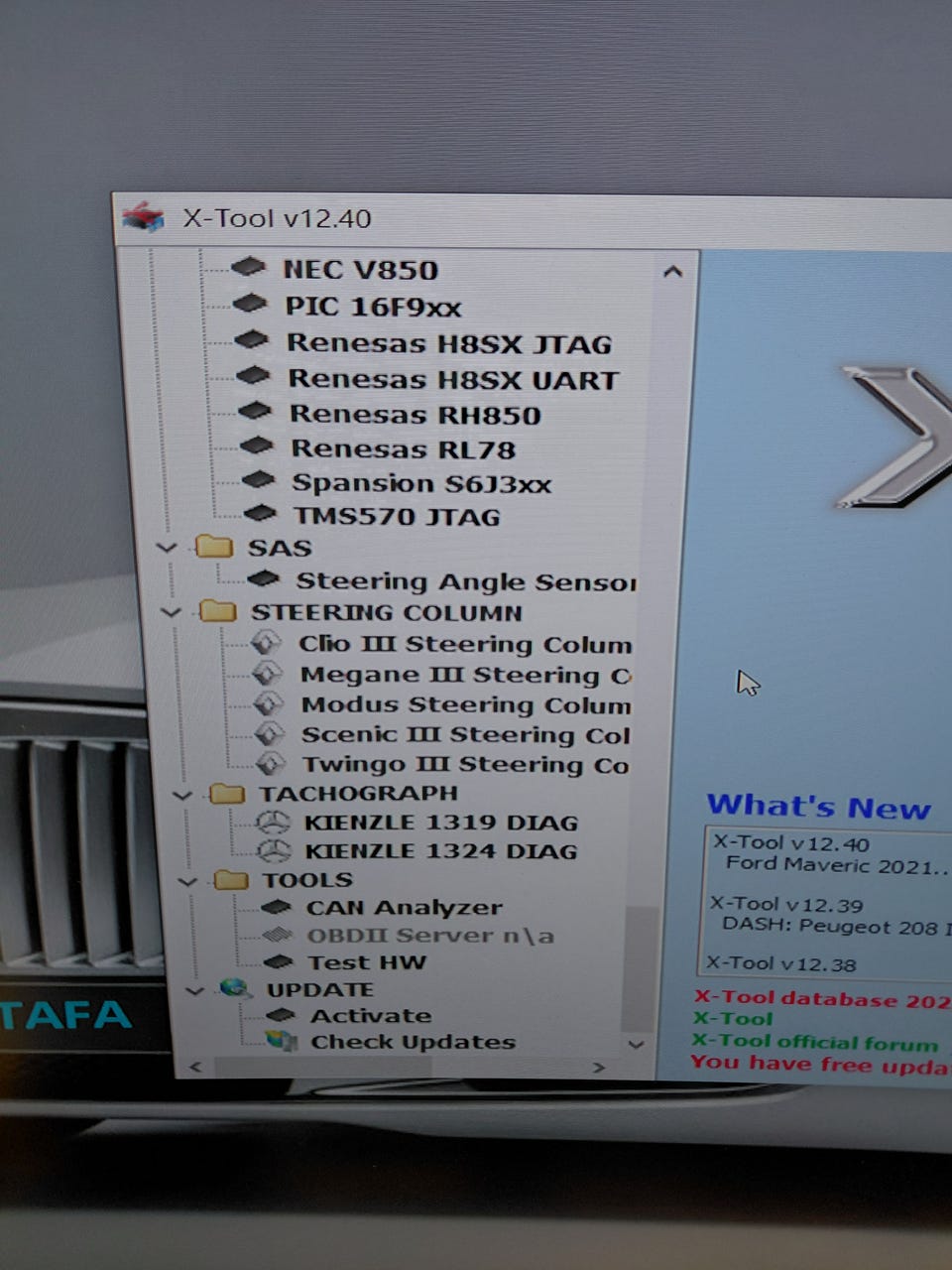The width and height of the screenshot is (952, 1270).
Task: Click horizontal scrollbar right arrow
Action: [x=598, y=1068]
